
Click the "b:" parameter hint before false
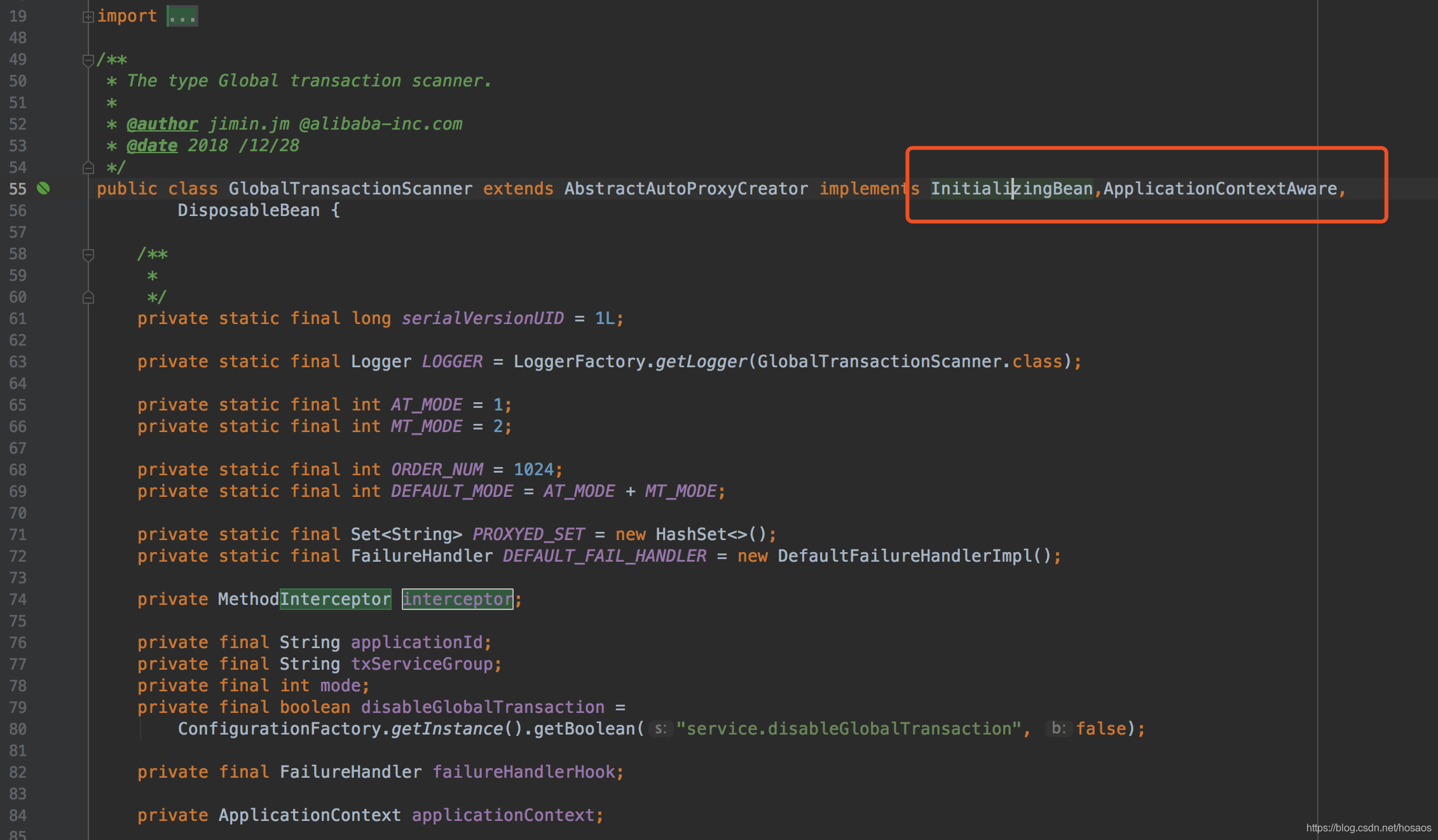click(x=1058, y=728)
